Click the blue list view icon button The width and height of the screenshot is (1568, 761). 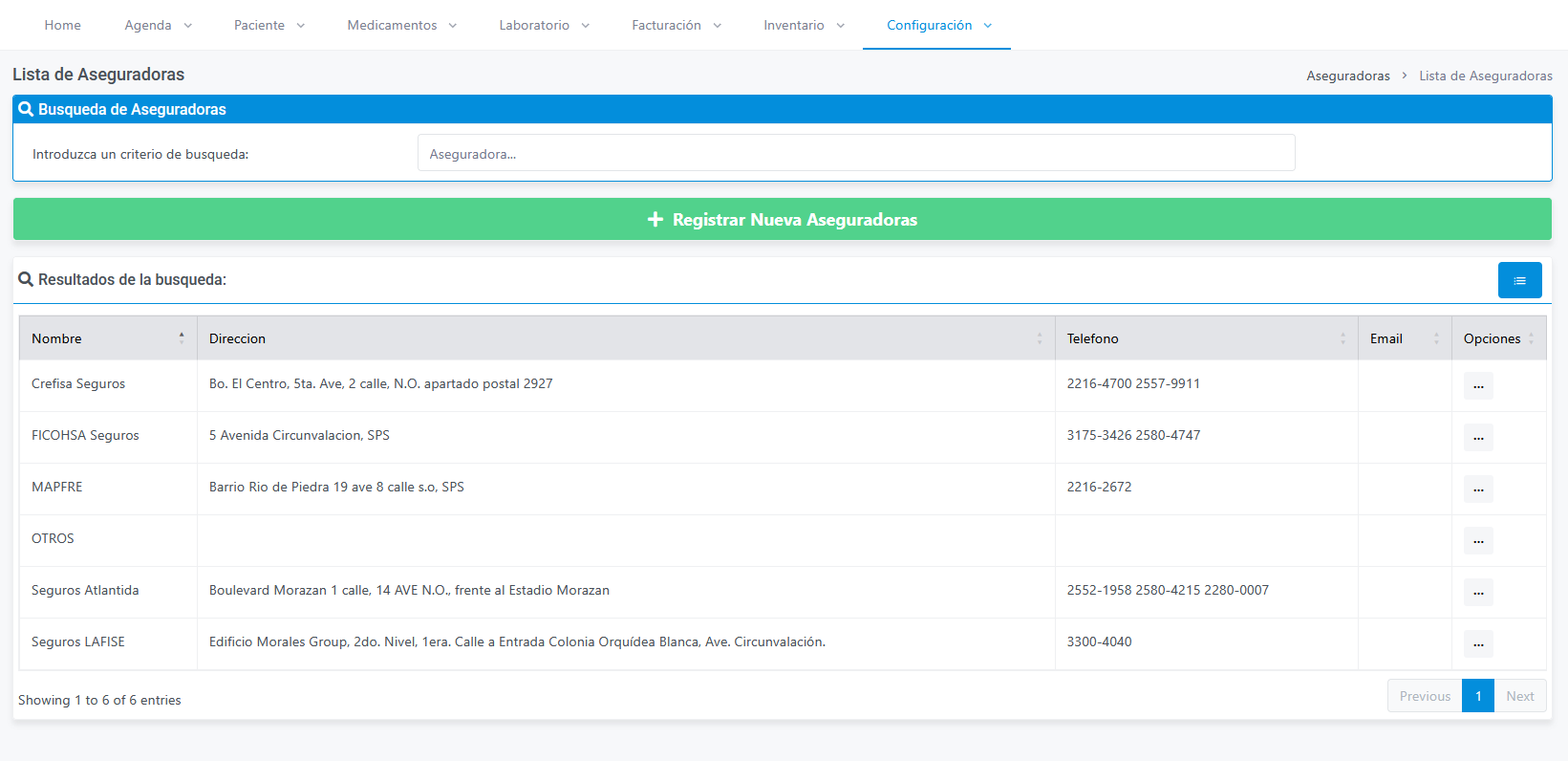click(1519, 280)
